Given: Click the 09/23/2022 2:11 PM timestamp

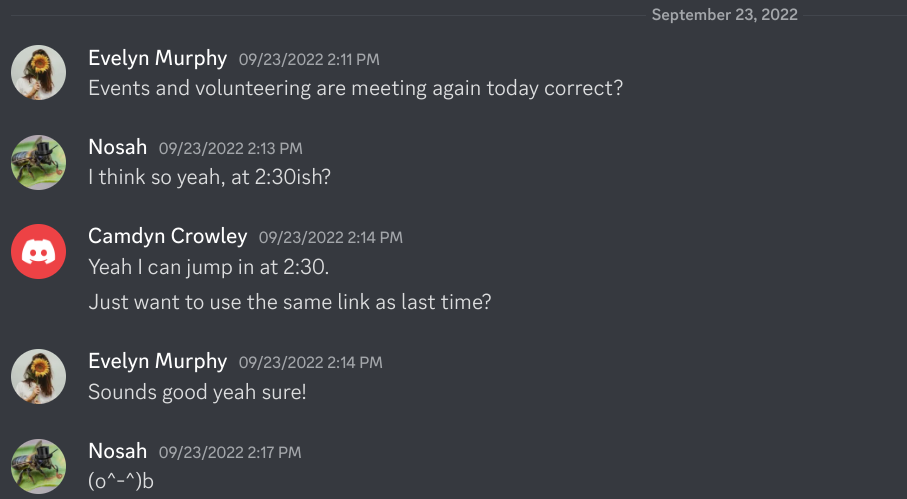Looking at the screenshot, I should (x=309, y=60).
